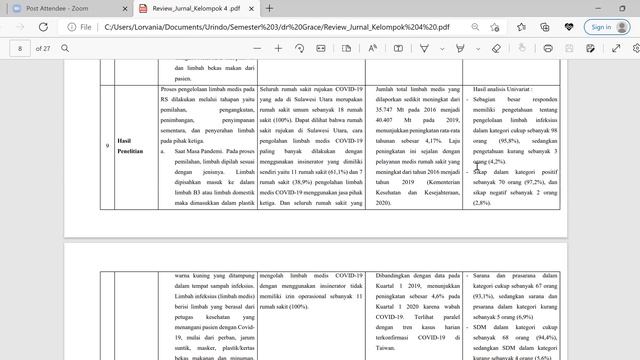The image size is (640, 360).
Task: Click the page number field showing 8
Action: pos(20,49)
